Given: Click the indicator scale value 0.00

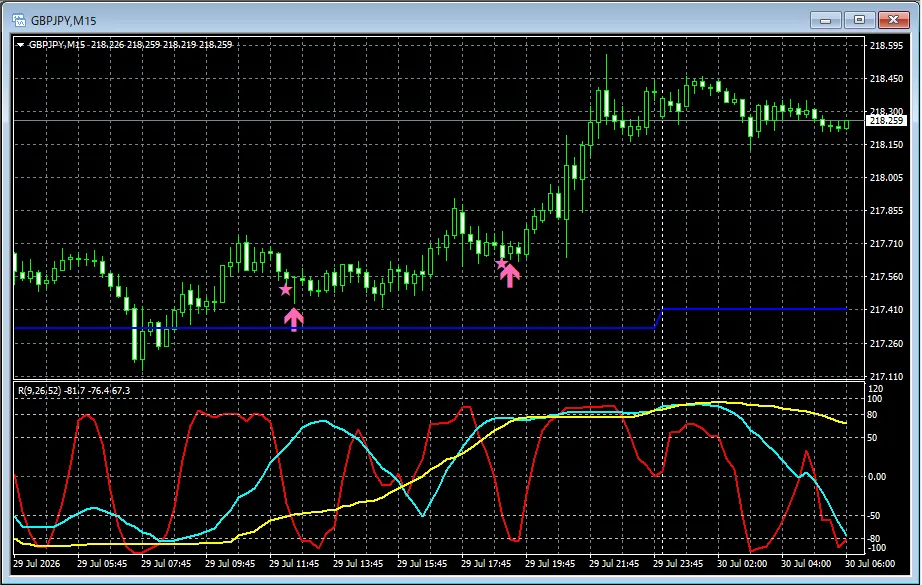Looking at the screenshot, I should tap(877, 477).
